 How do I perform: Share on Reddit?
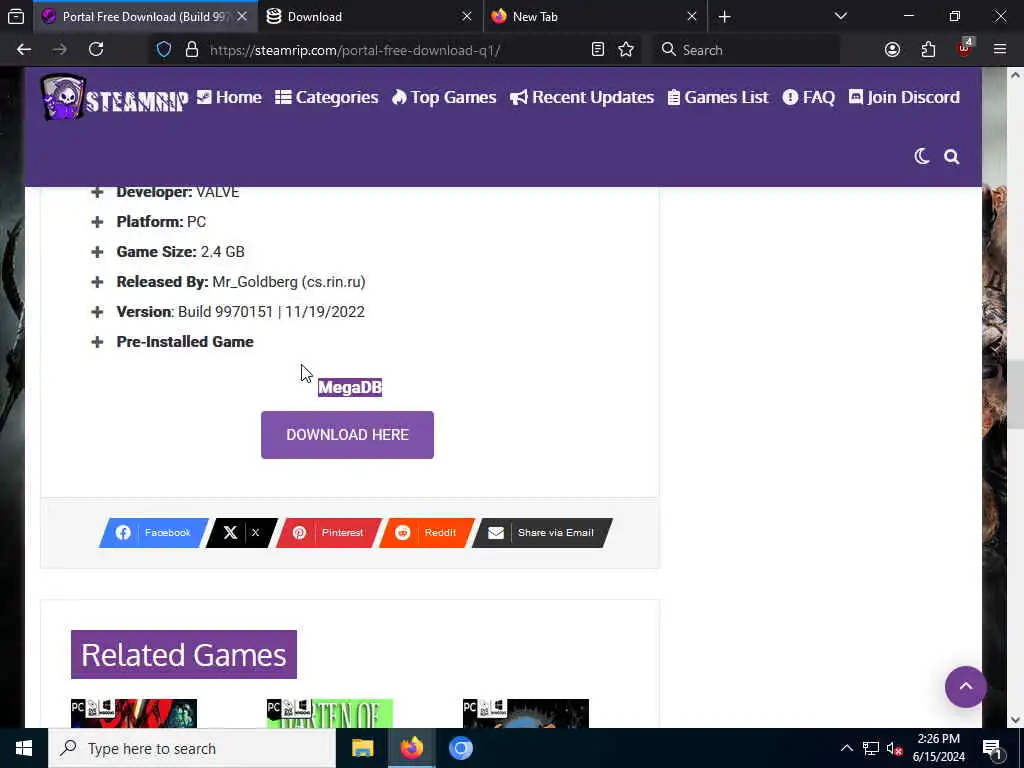click(426, 533)
